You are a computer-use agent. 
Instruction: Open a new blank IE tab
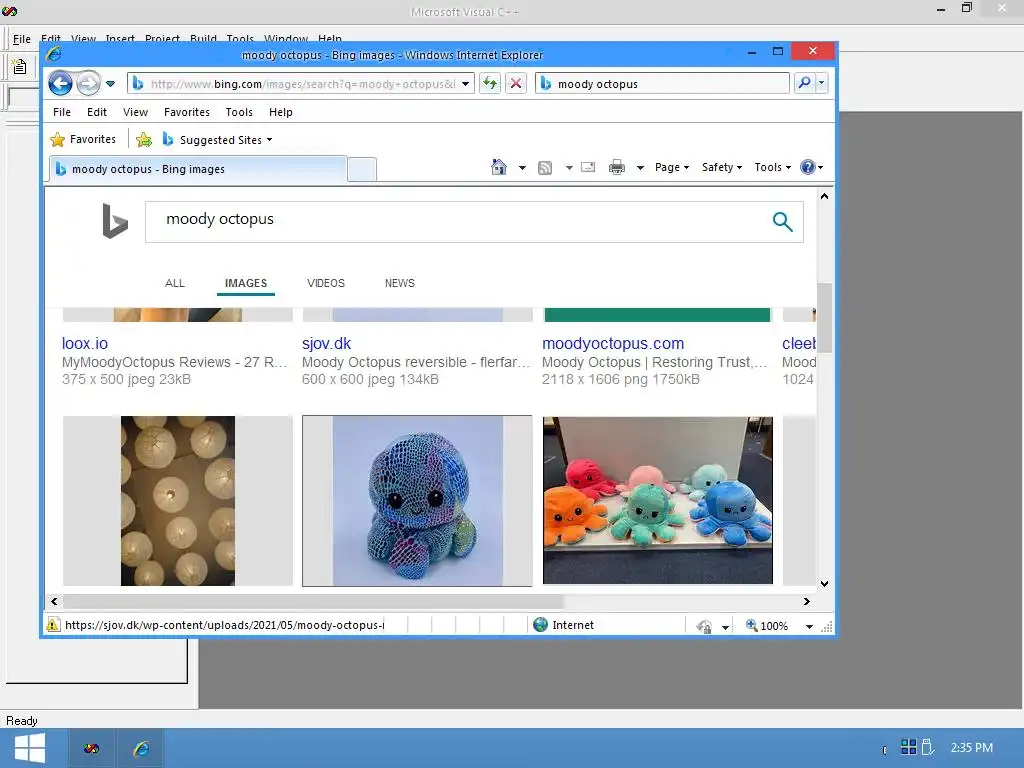click(362, 169)
